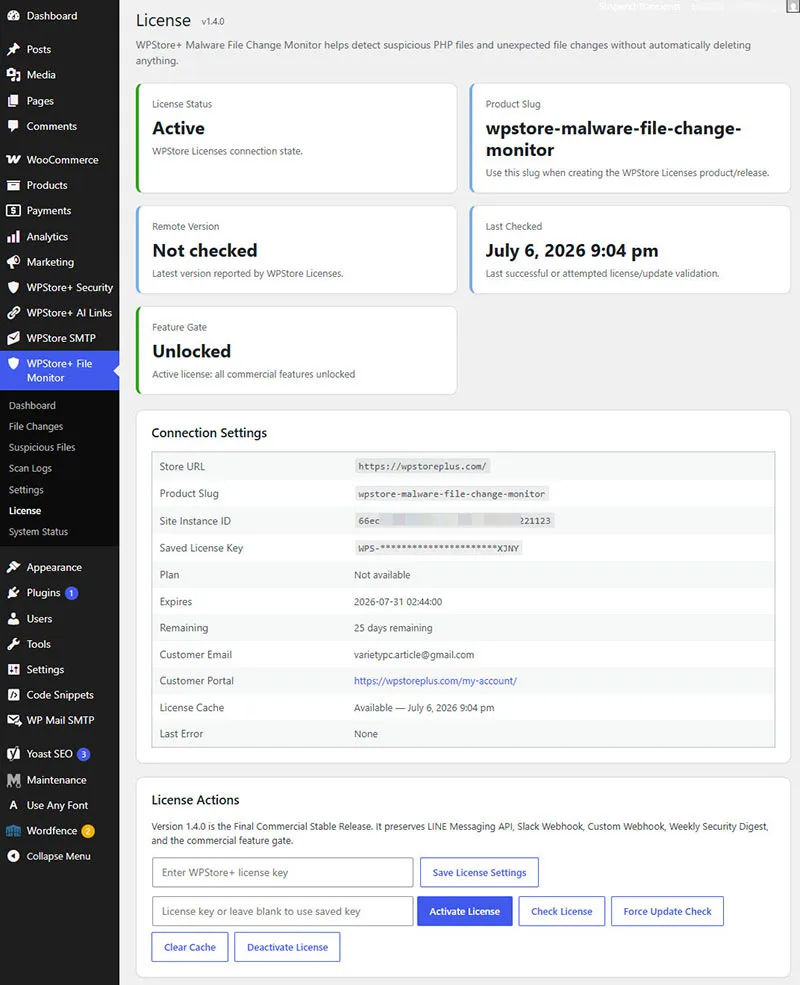Open the File Changes submenu item
Image resolution: width=800 pixels, height=985 pixels.
pos(36,427)
